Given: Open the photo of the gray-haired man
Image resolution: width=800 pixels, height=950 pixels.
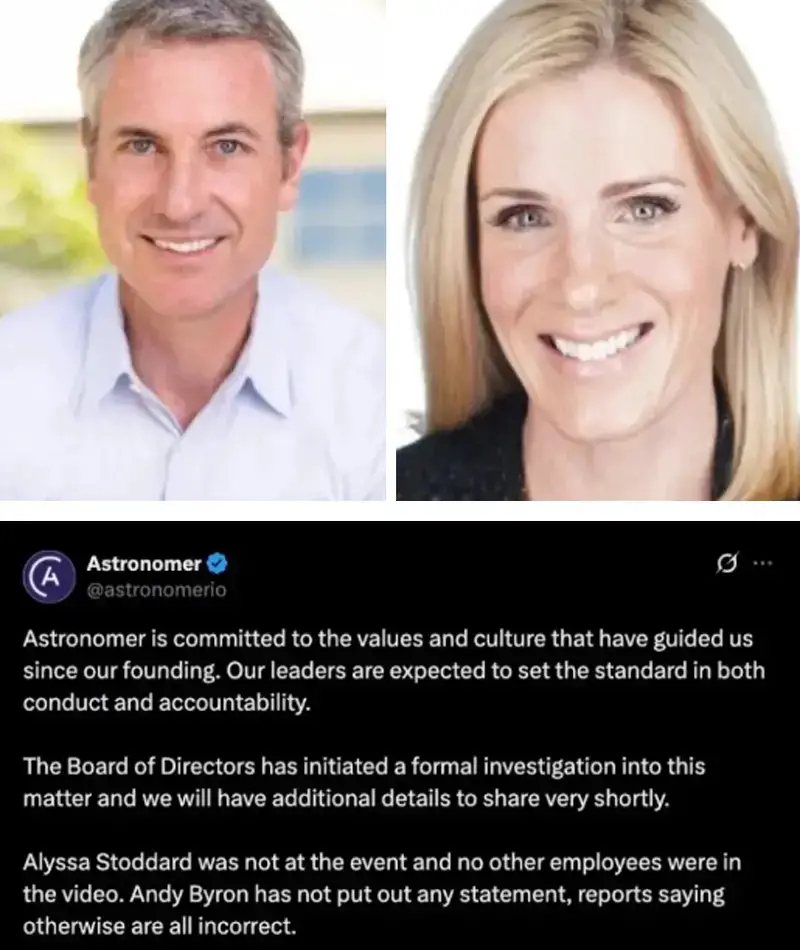Looking at the screenshot, I should 193,250.
